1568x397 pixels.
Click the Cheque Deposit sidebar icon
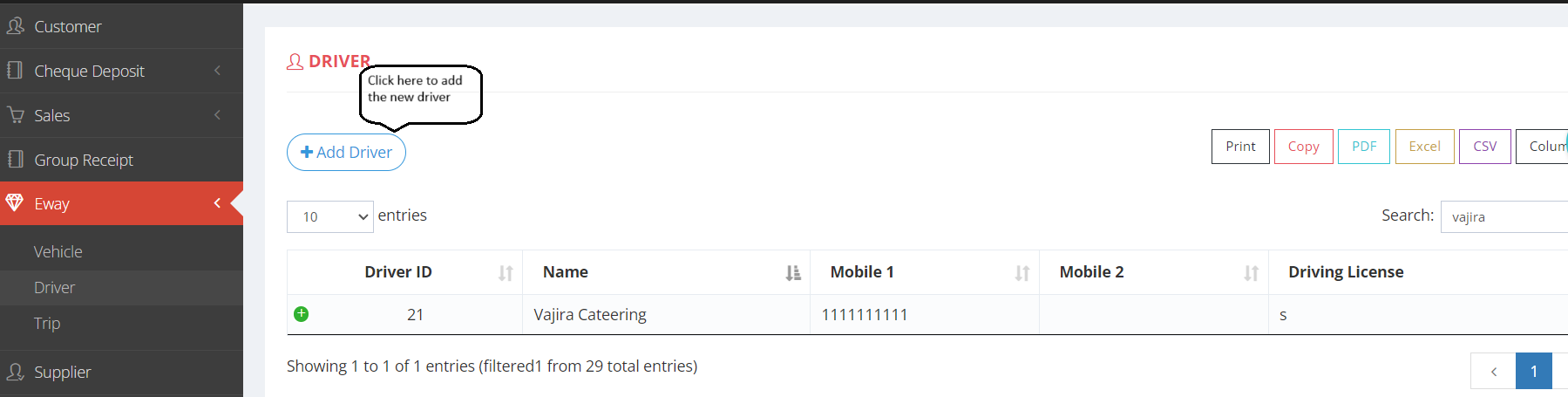pyautogui.click(x=15, y=71)
